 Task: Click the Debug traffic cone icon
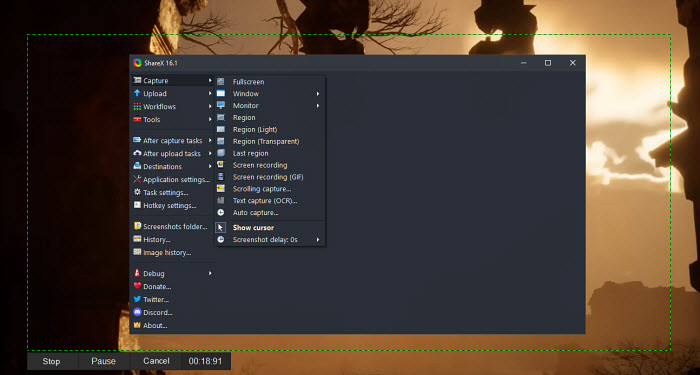pos(137,273)
